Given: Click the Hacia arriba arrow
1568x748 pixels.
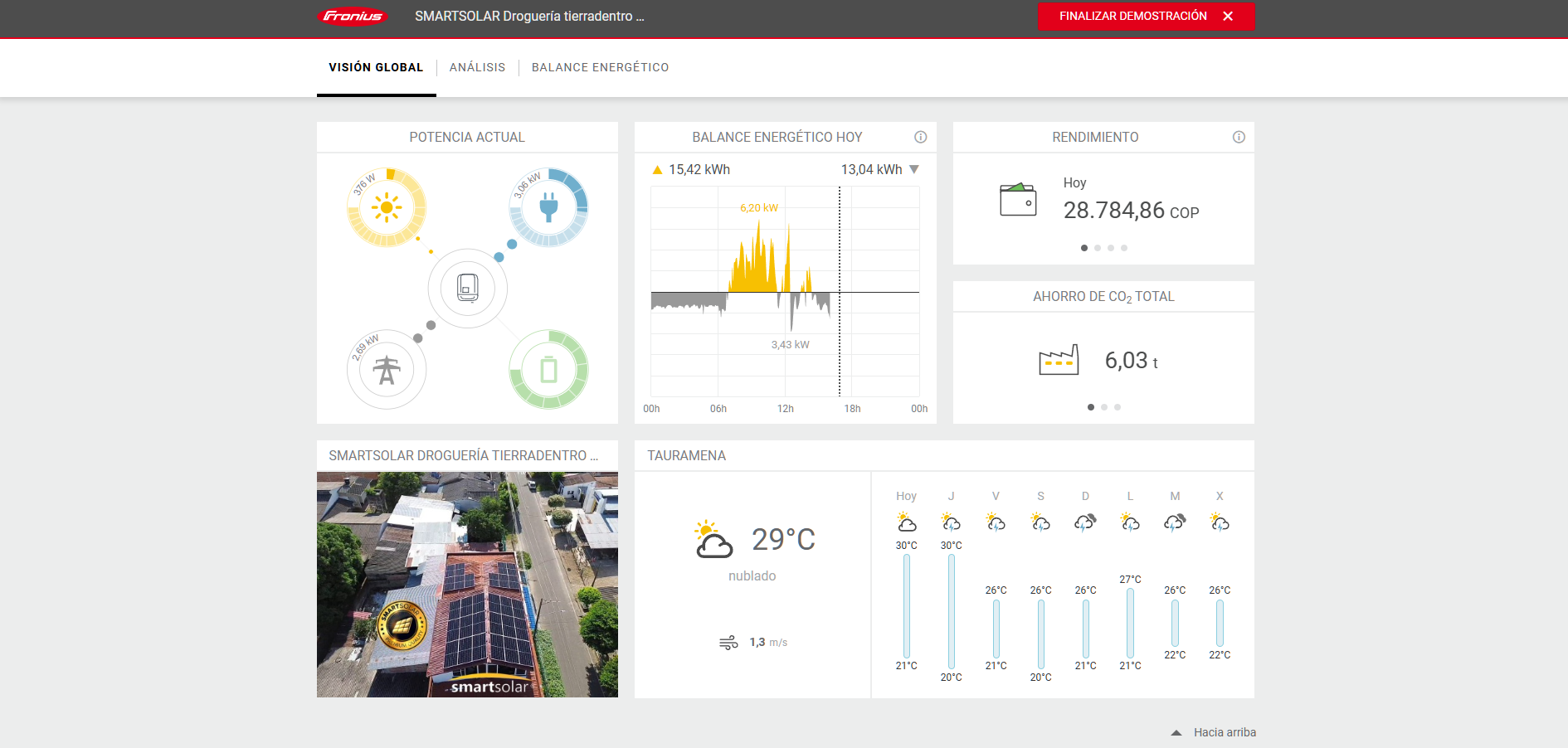Looking at the screenshot, I should point(1176,732).
